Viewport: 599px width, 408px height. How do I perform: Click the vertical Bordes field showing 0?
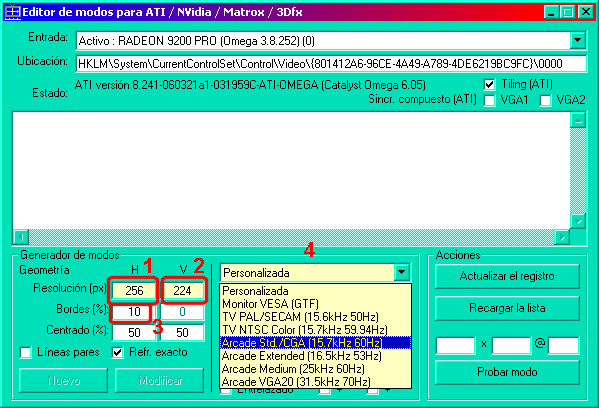coord(182,312)
